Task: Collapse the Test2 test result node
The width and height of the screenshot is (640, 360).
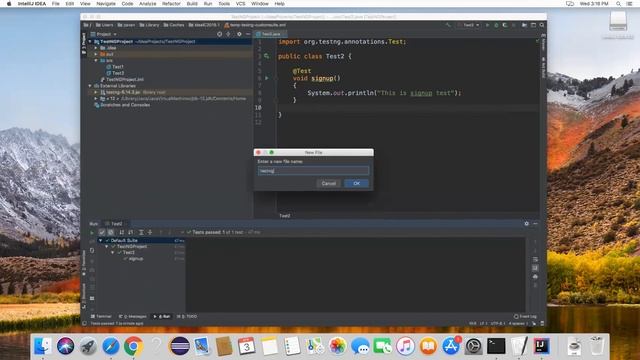Action: point(113,253)
